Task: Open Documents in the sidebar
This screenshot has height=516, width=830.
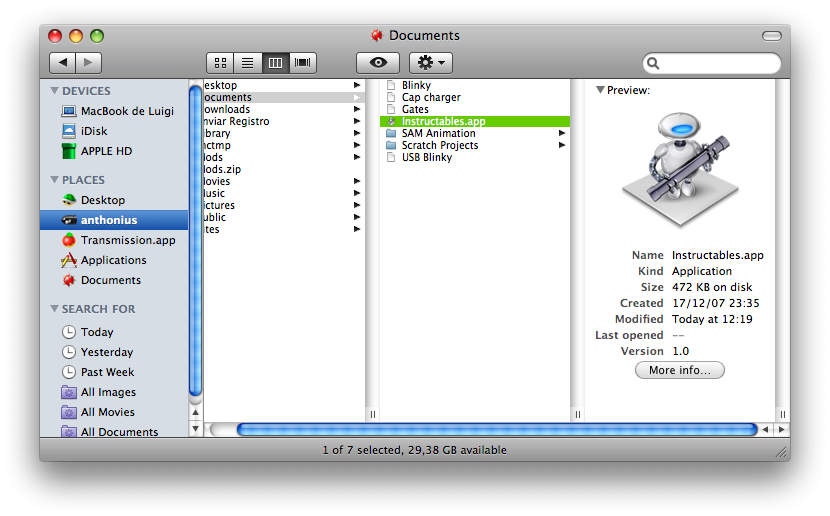Action: click(x=114, y=280)
